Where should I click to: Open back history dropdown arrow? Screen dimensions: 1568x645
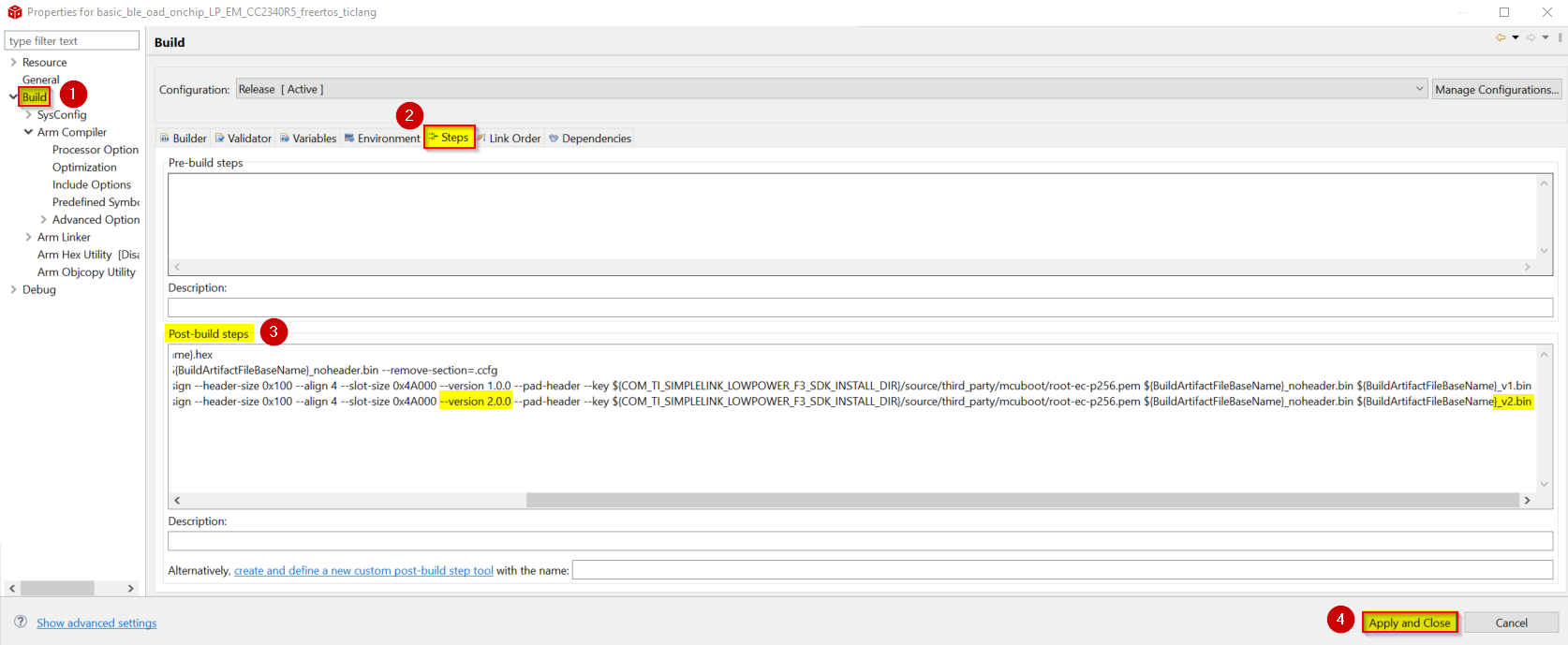[1516, 38]
